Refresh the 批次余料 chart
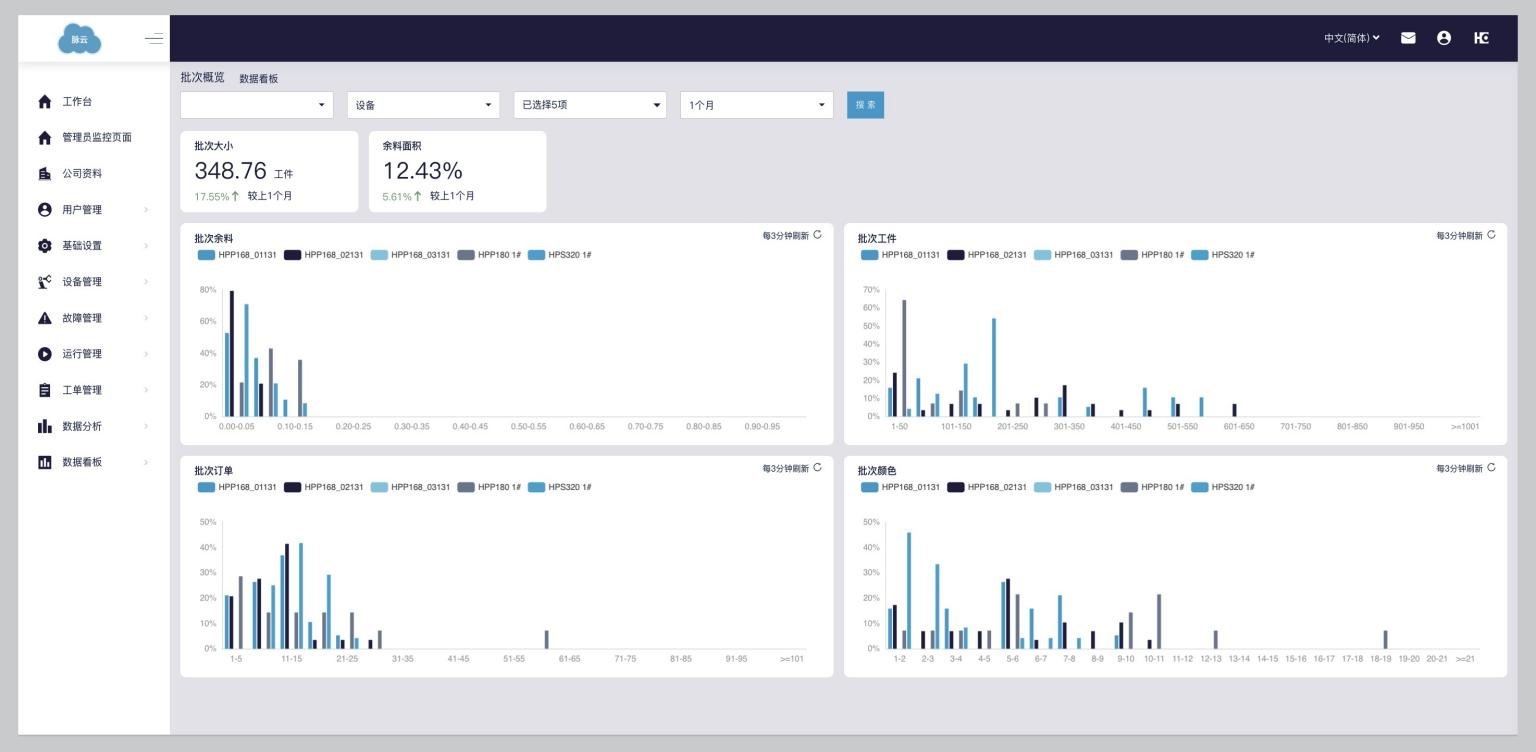 pyautogui.click(x=817, y=235)
